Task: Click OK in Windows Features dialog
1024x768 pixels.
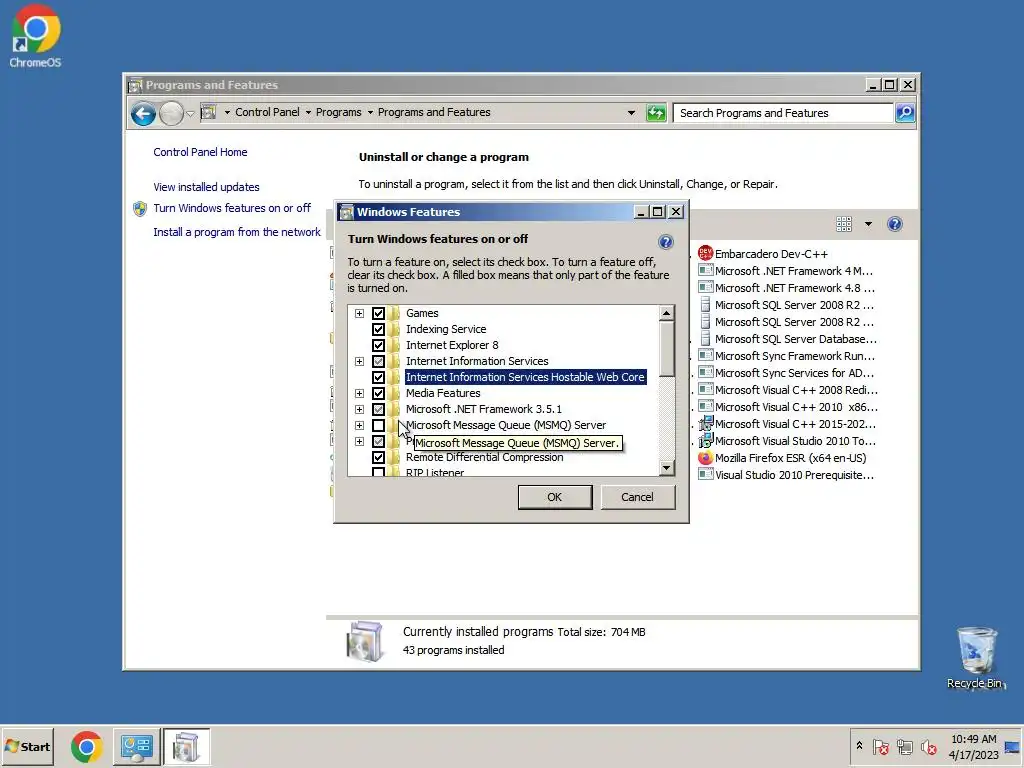Action: point(554,497)
